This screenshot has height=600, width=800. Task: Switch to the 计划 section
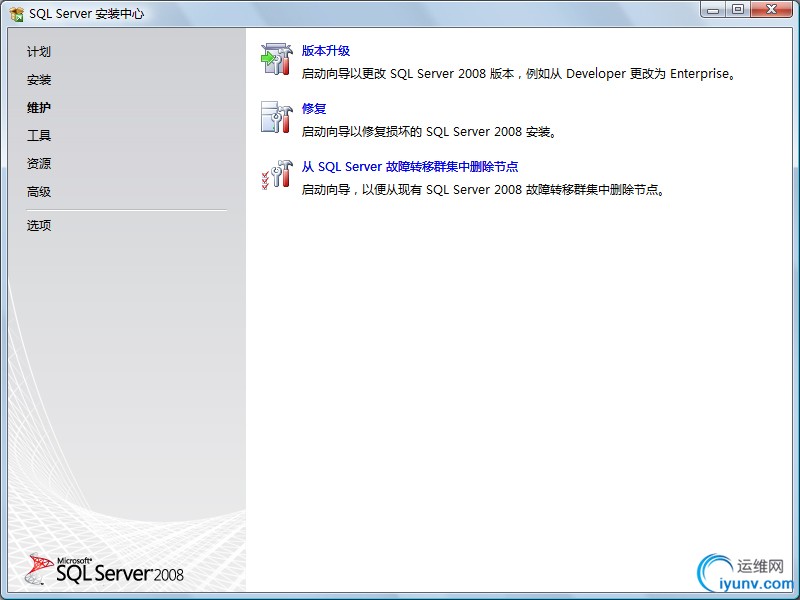[x=39, y=52]
